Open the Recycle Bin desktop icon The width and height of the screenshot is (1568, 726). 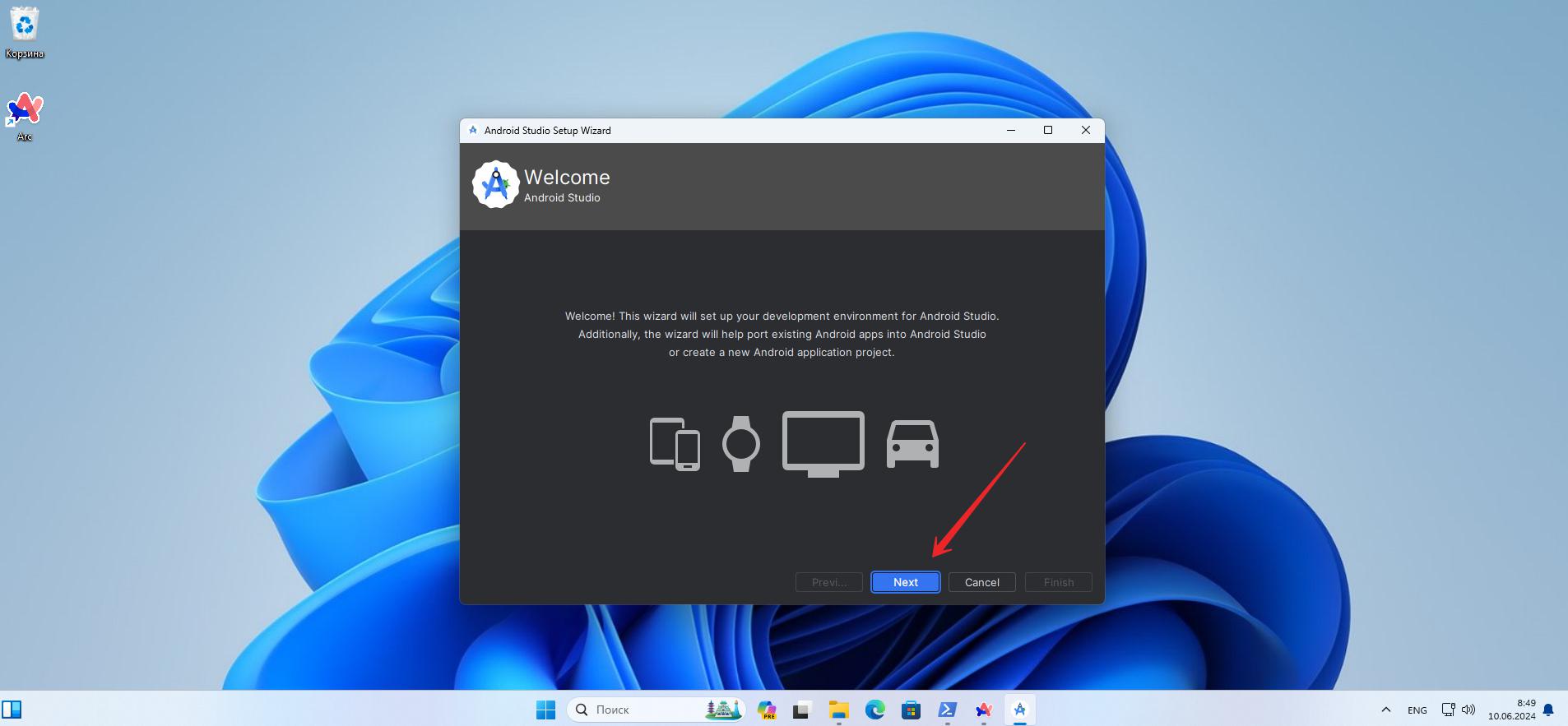[25, 34]
